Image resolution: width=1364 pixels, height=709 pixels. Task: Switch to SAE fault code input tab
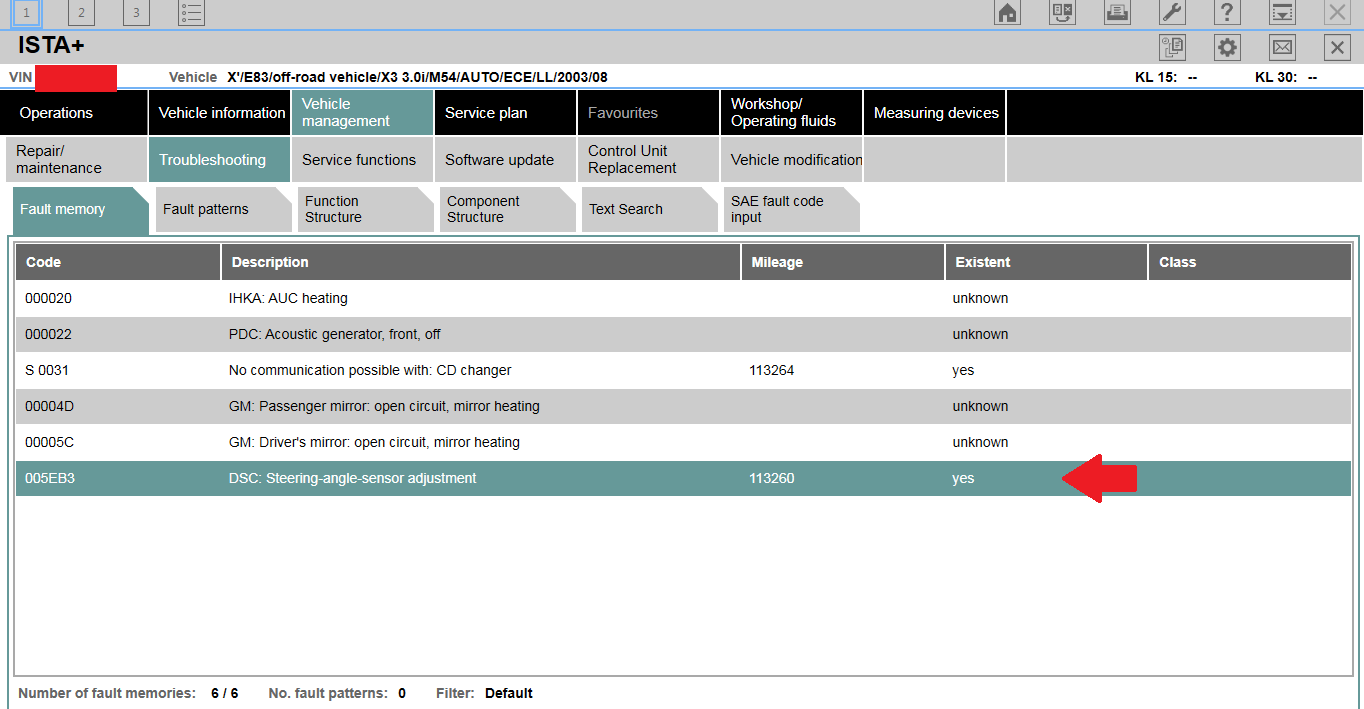791,210
